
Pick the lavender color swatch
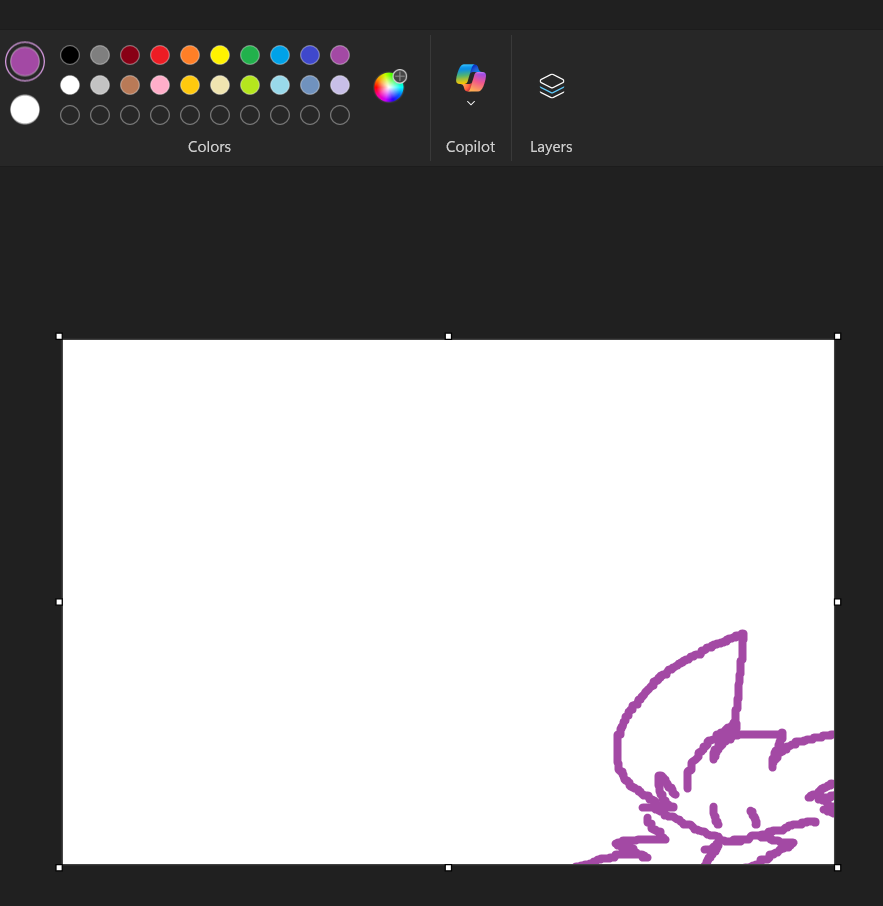pos(340,85)
